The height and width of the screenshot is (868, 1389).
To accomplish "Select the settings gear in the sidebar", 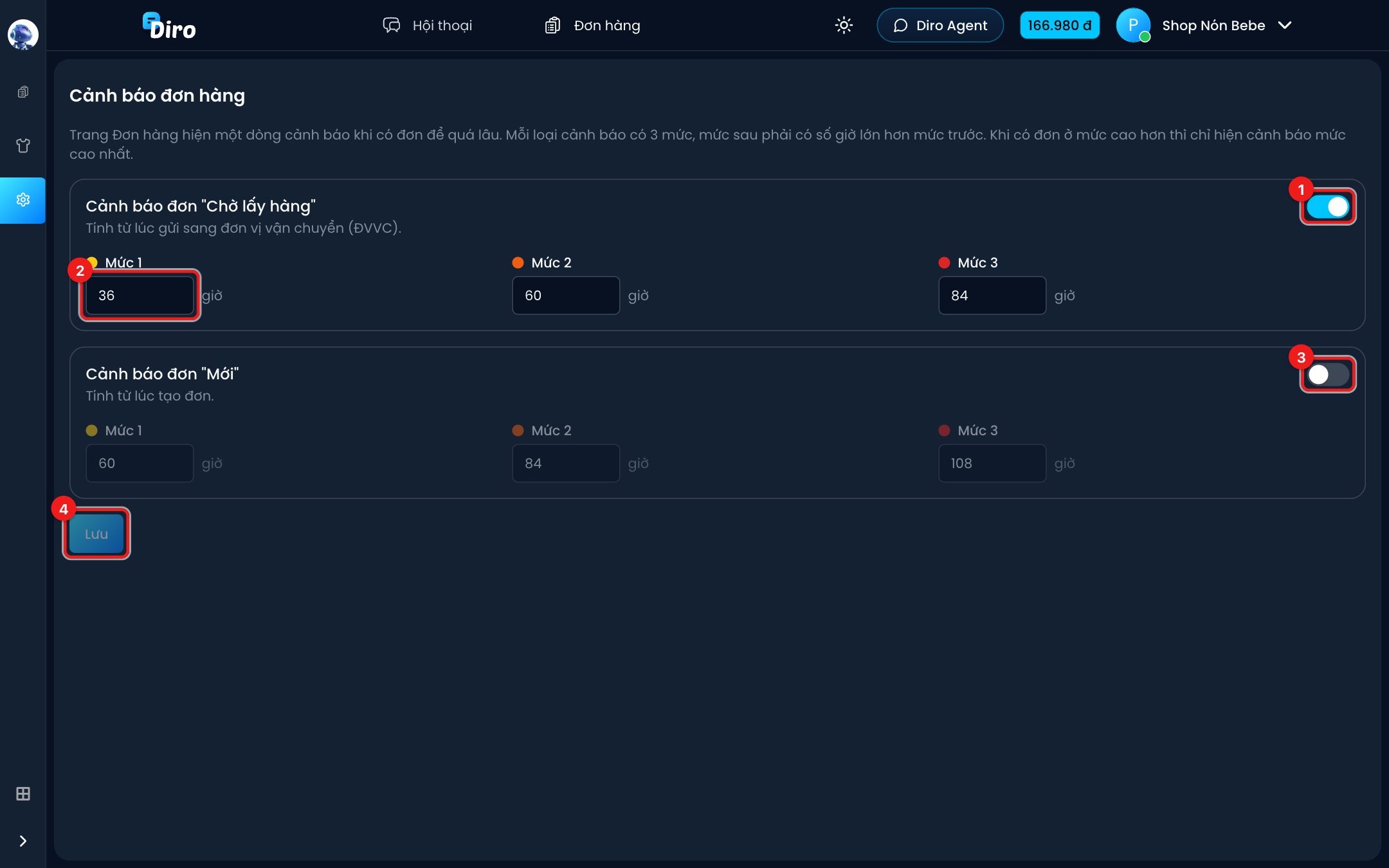I will coord(23,200).
